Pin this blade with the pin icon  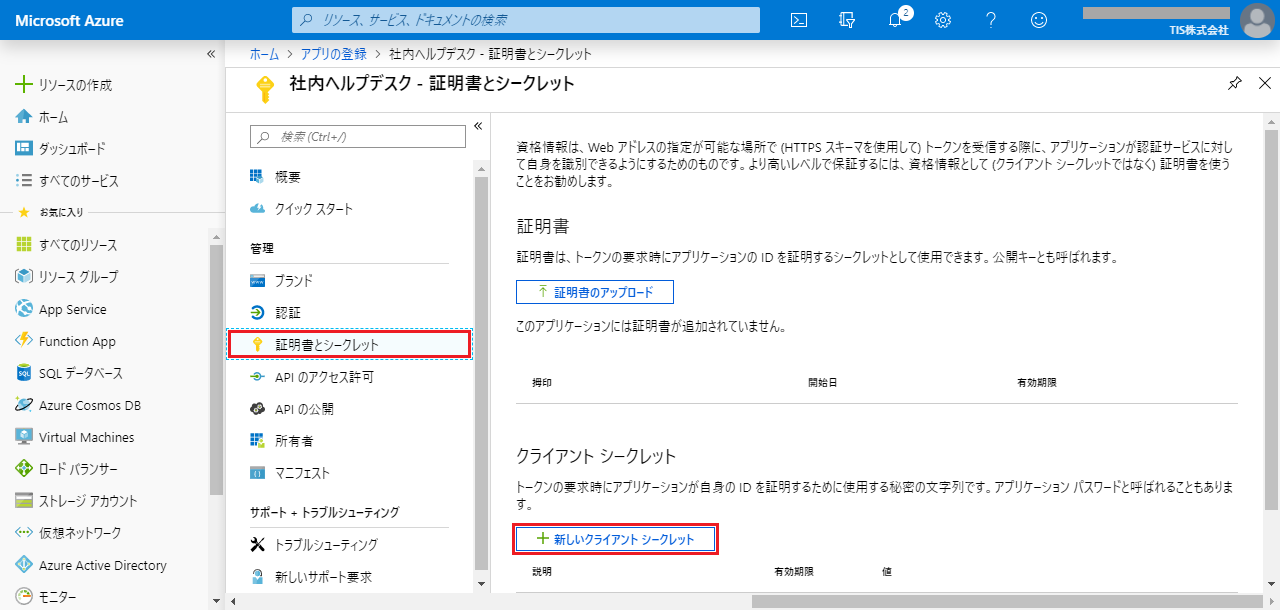[1235, 84]
